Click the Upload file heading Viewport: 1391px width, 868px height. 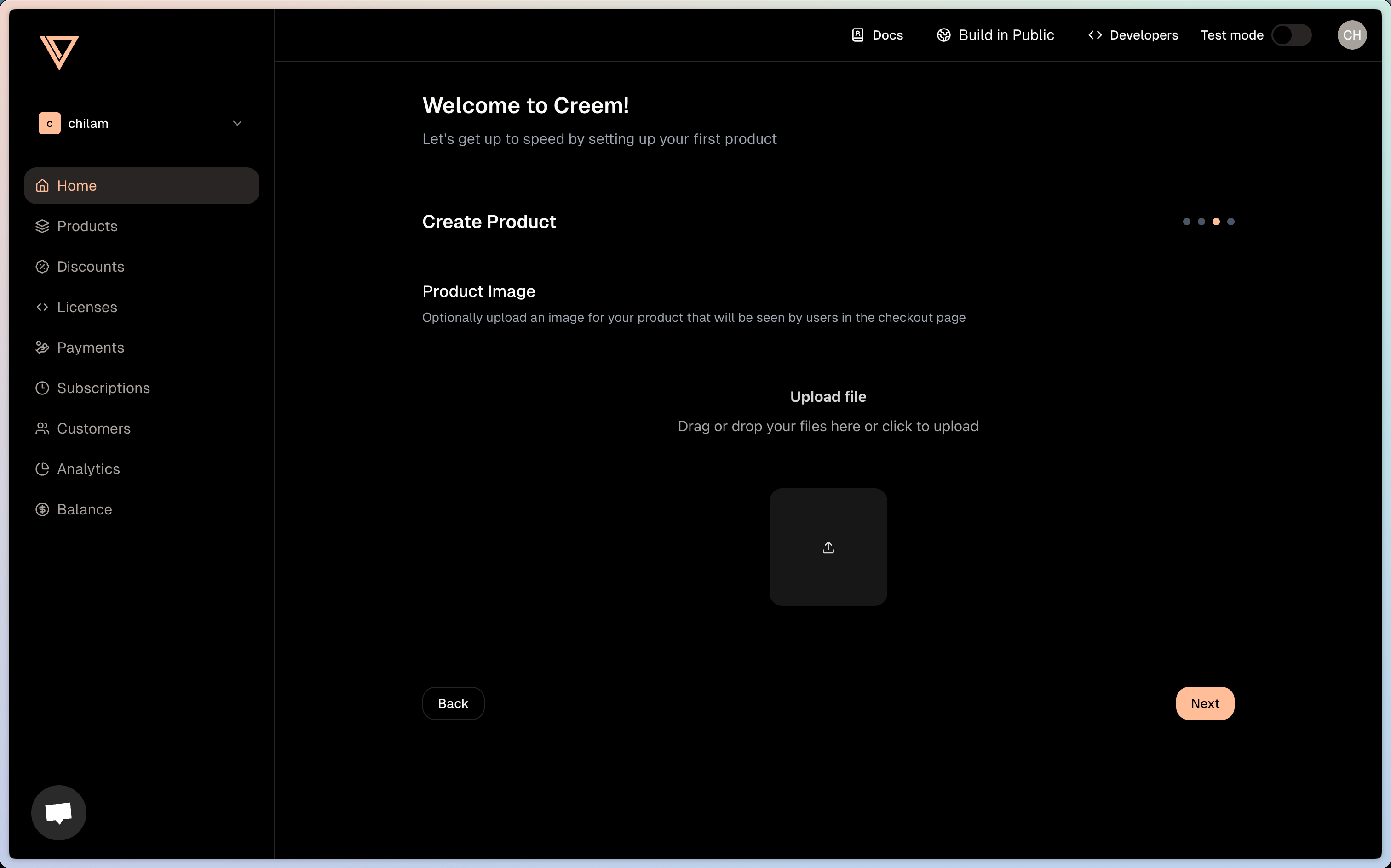(x=828, y=397)
